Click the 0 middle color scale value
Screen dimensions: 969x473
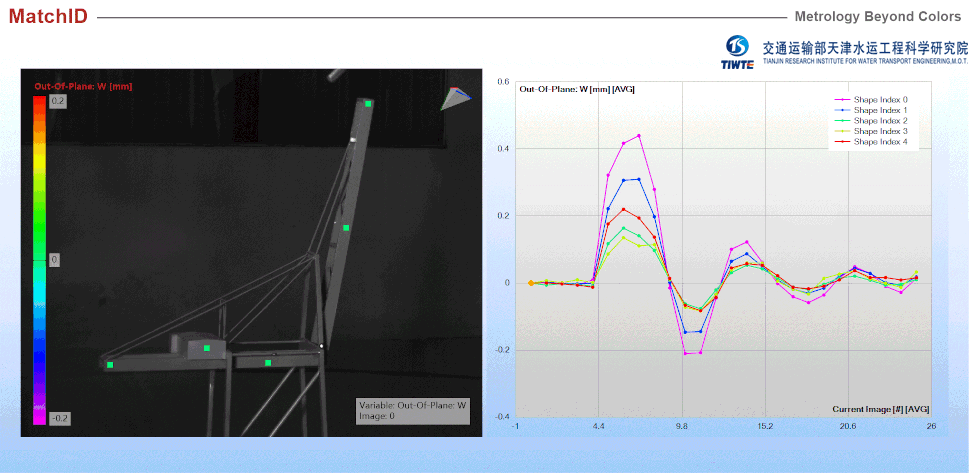click(54, 260)
